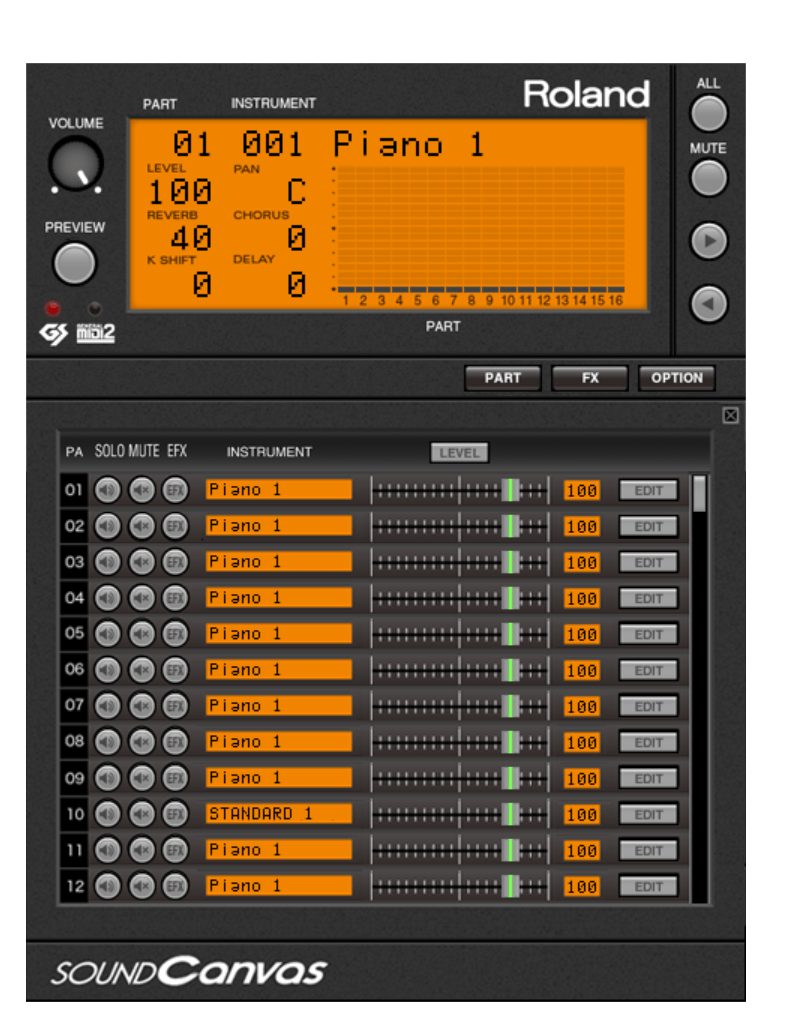
Task: Open instrument selector for part 01
Action: [x=278, y=490]
